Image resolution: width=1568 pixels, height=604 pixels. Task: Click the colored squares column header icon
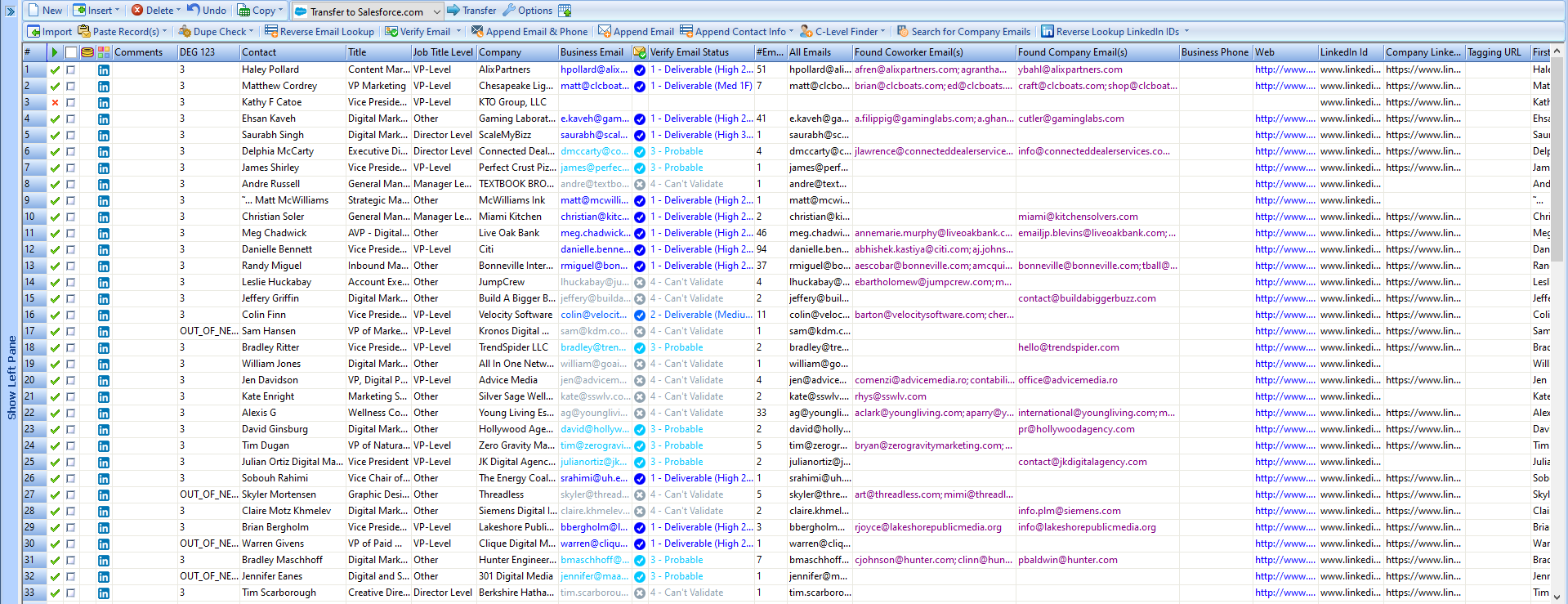(x=104, y=52)
